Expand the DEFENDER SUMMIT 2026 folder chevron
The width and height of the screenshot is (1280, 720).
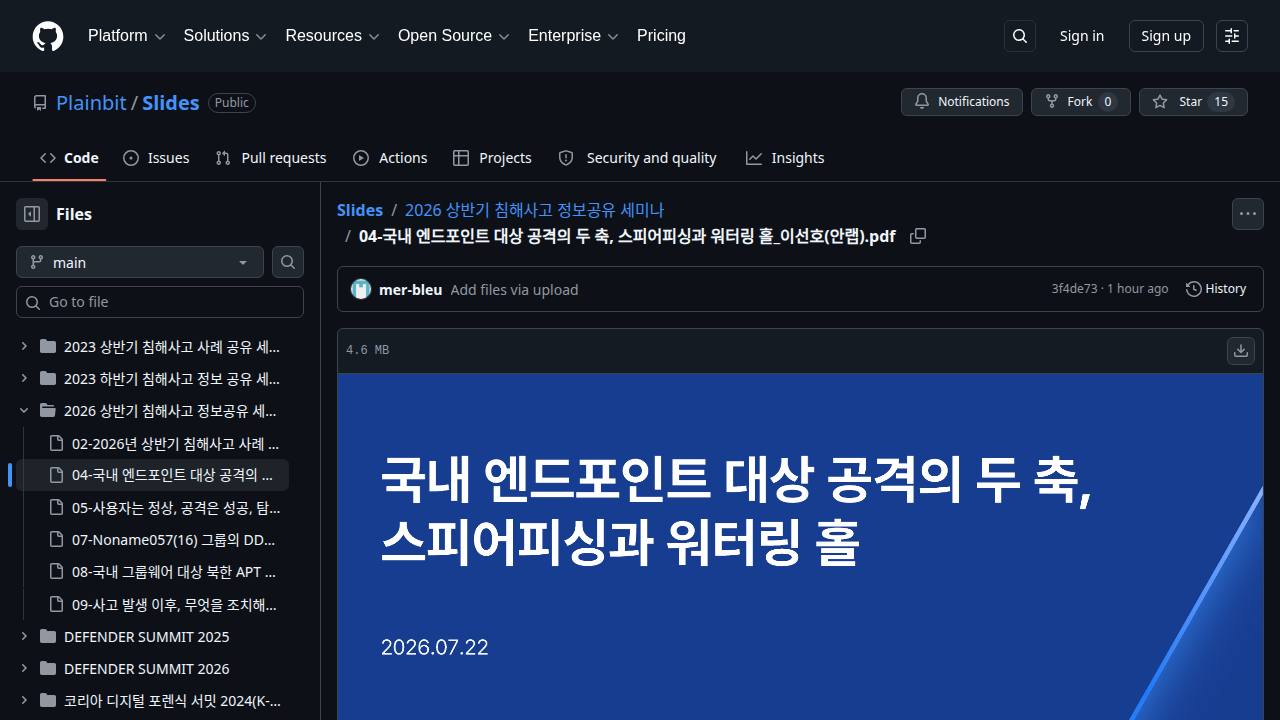24,668
